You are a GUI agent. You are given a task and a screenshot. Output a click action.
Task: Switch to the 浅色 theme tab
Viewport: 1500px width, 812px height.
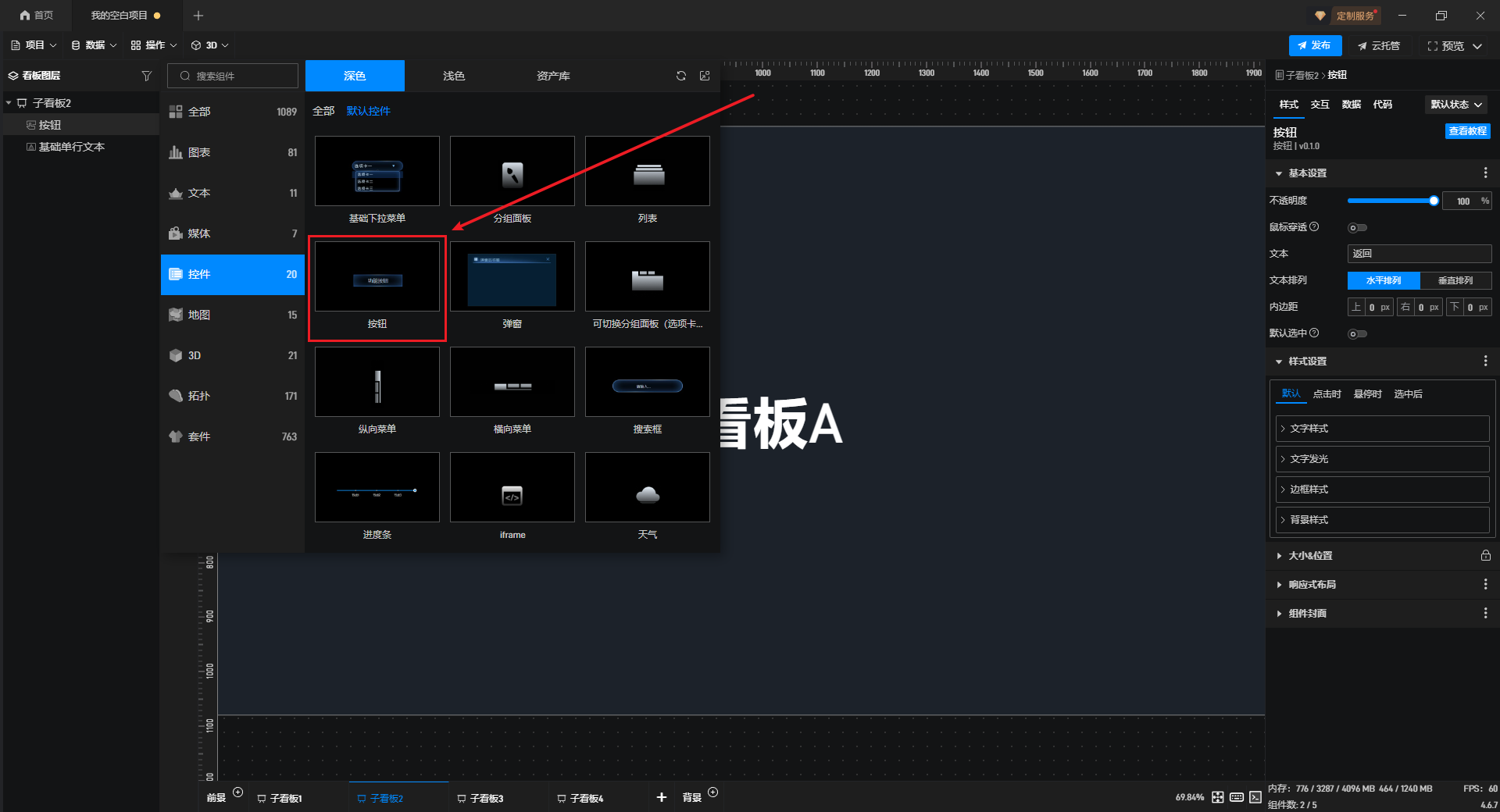tap(454, 76)
